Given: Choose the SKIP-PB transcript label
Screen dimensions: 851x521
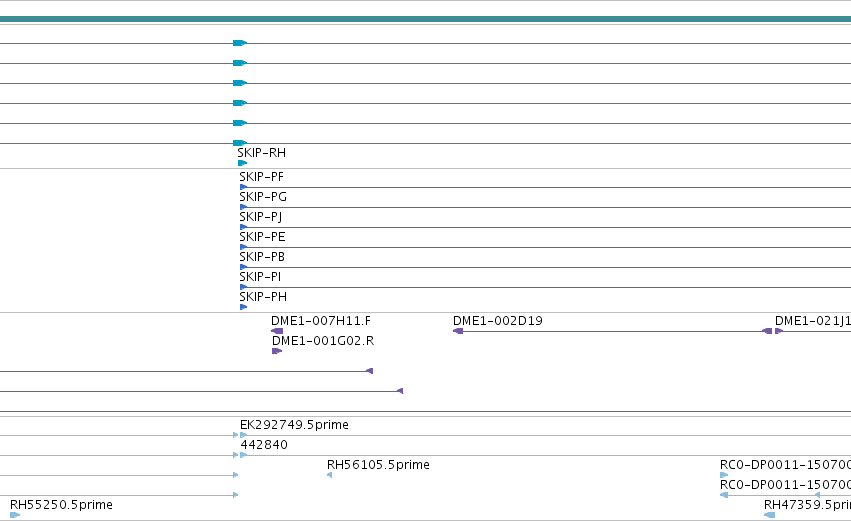Looking at the screenshot, I should (x=262, y=257).
